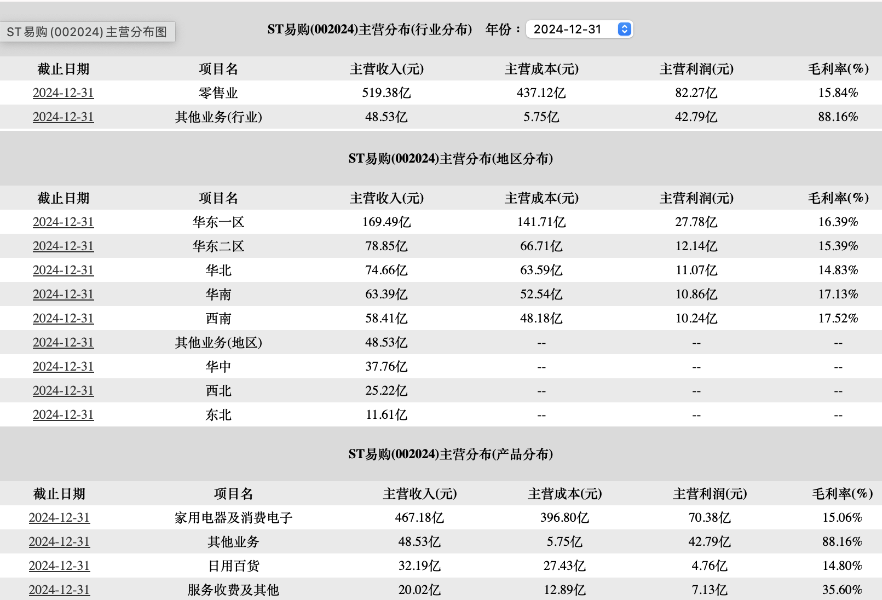Click the 服务收费及其他 product name
Viewport: 882px width, 600px height.
(233, 590)
